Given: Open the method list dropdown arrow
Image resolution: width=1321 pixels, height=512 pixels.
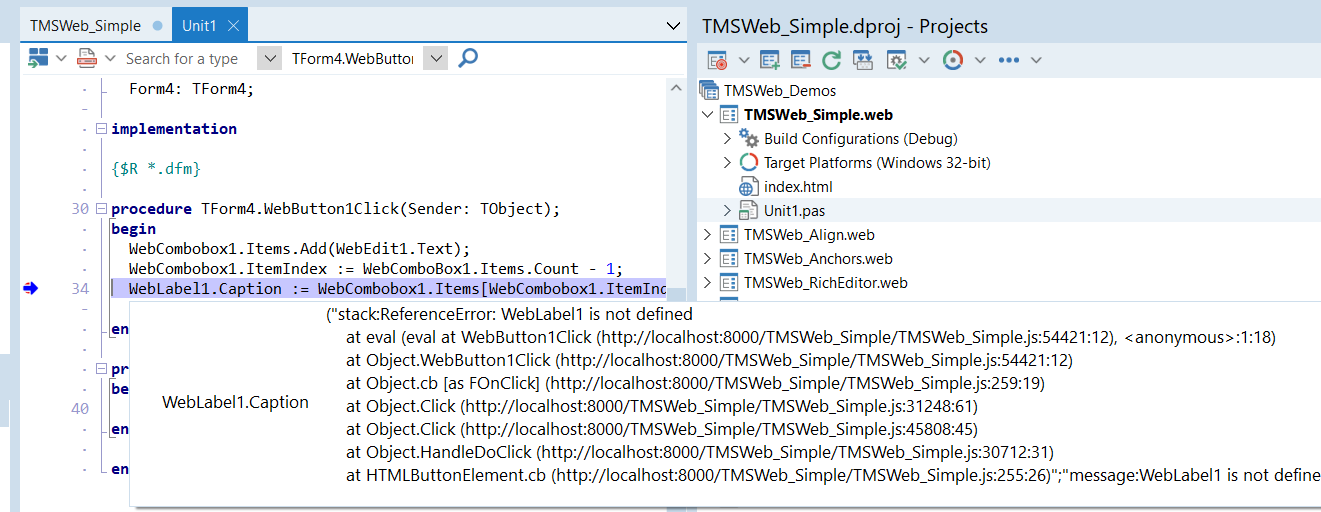Looking at the screenshot, I should [x=435, y=59].
